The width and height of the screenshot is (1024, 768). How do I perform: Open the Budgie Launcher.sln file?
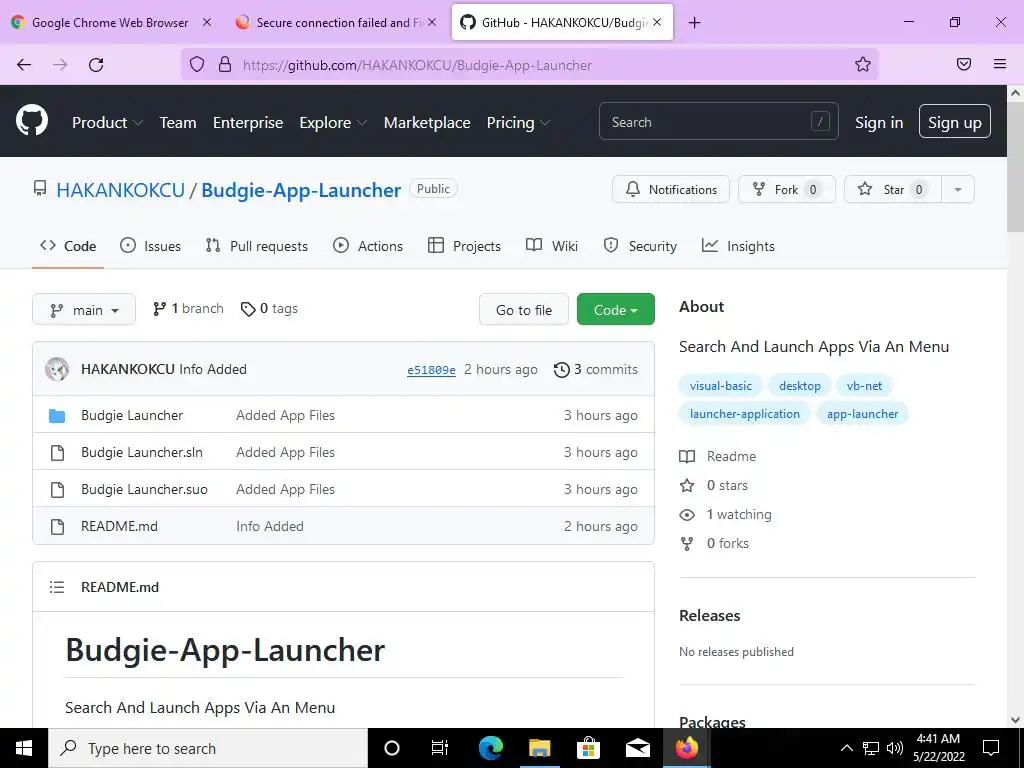[x=142, y=453]
